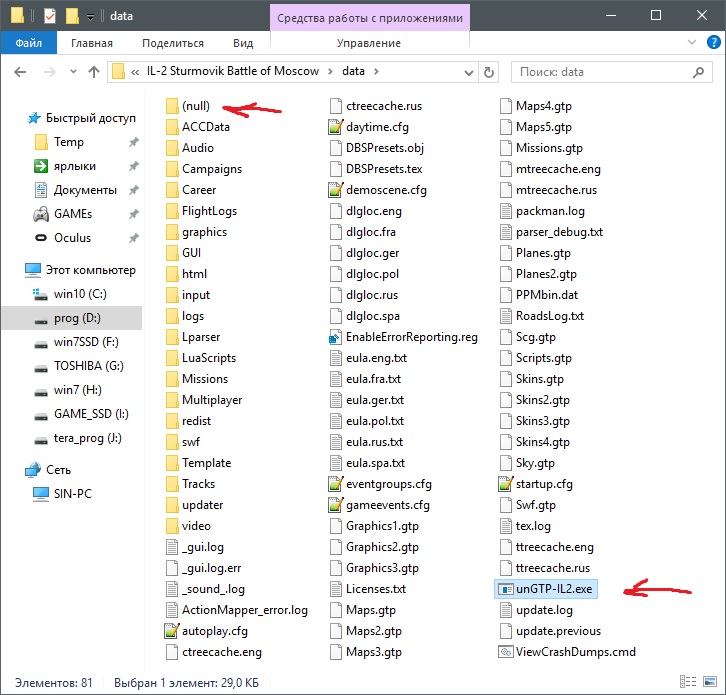726x695 pixels.
Task: Click the win10 (C:) drive icon
Action: tap(41, 294)
